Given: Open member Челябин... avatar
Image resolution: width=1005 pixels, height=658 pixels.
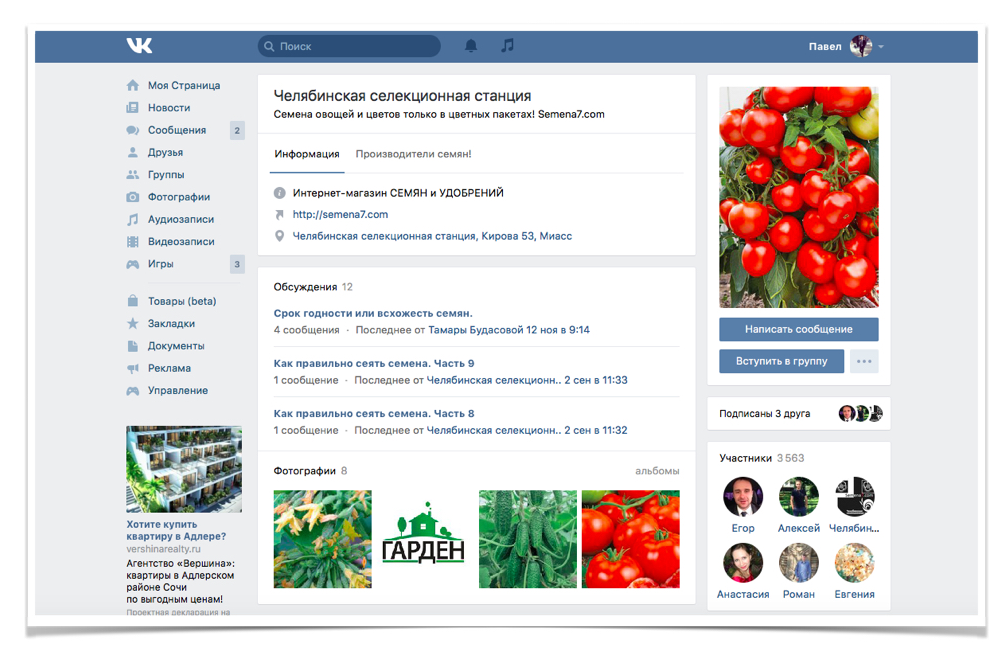Looking at the screenshot, I should pos(854,497).
